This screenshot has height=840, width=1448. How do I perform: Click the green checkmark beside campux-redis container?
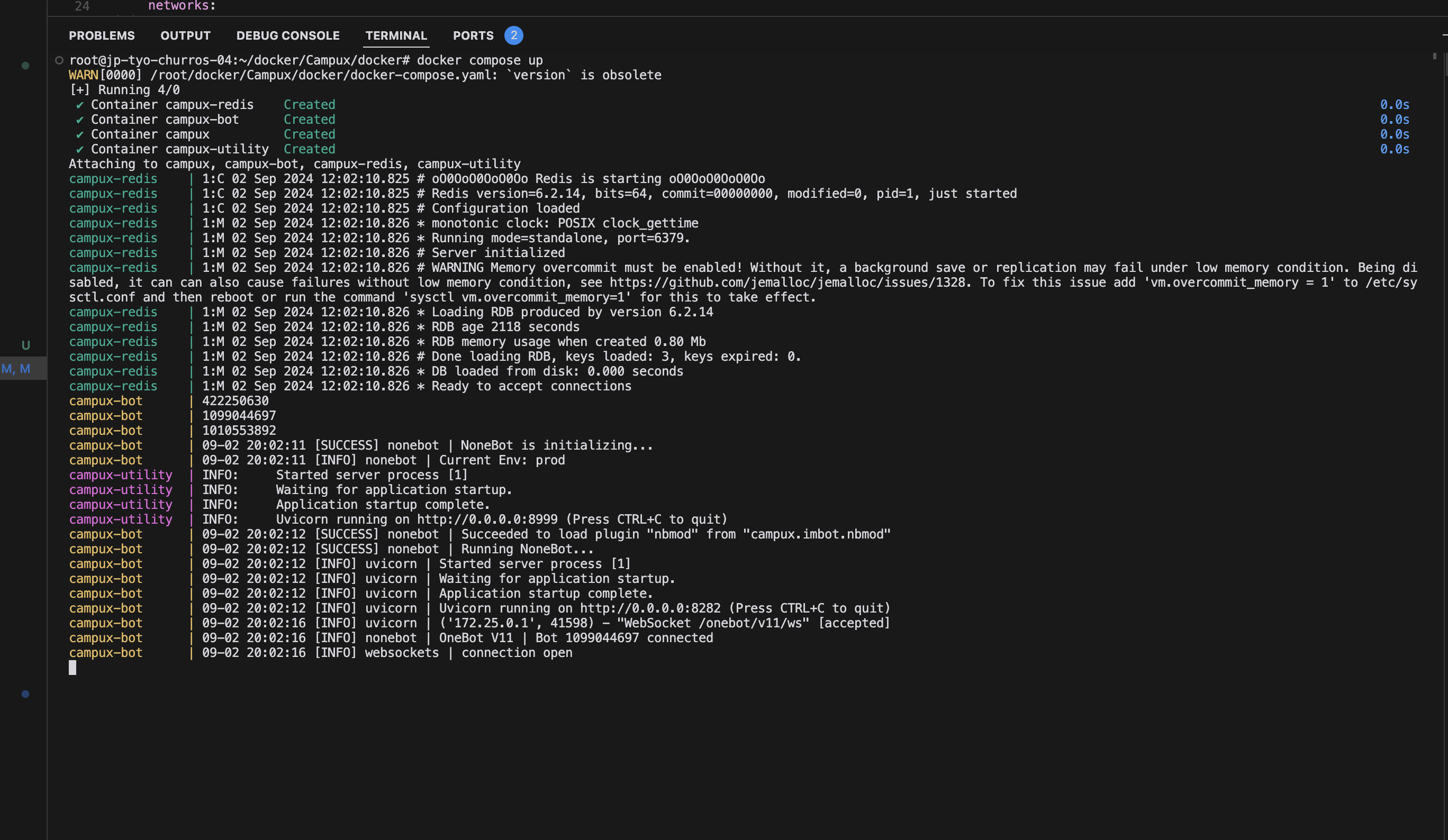tap(80, 105)
